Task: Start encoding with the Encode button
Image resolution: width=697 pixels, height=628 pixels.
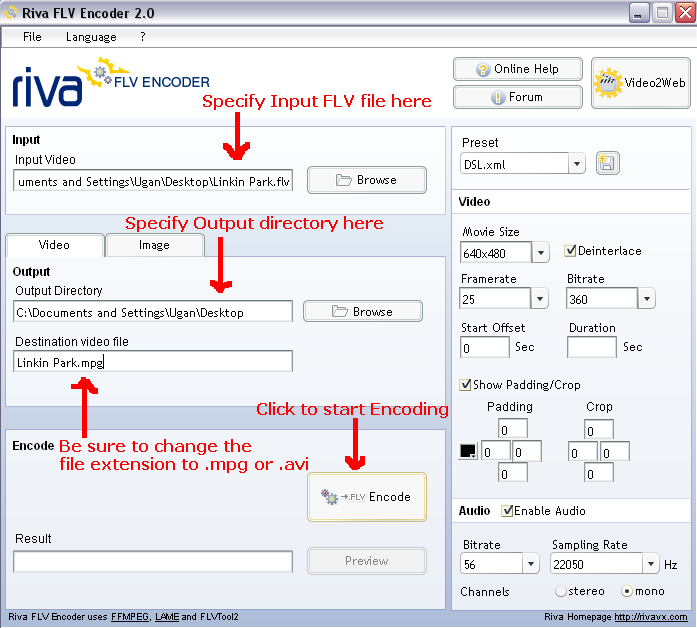Action: 367,496
